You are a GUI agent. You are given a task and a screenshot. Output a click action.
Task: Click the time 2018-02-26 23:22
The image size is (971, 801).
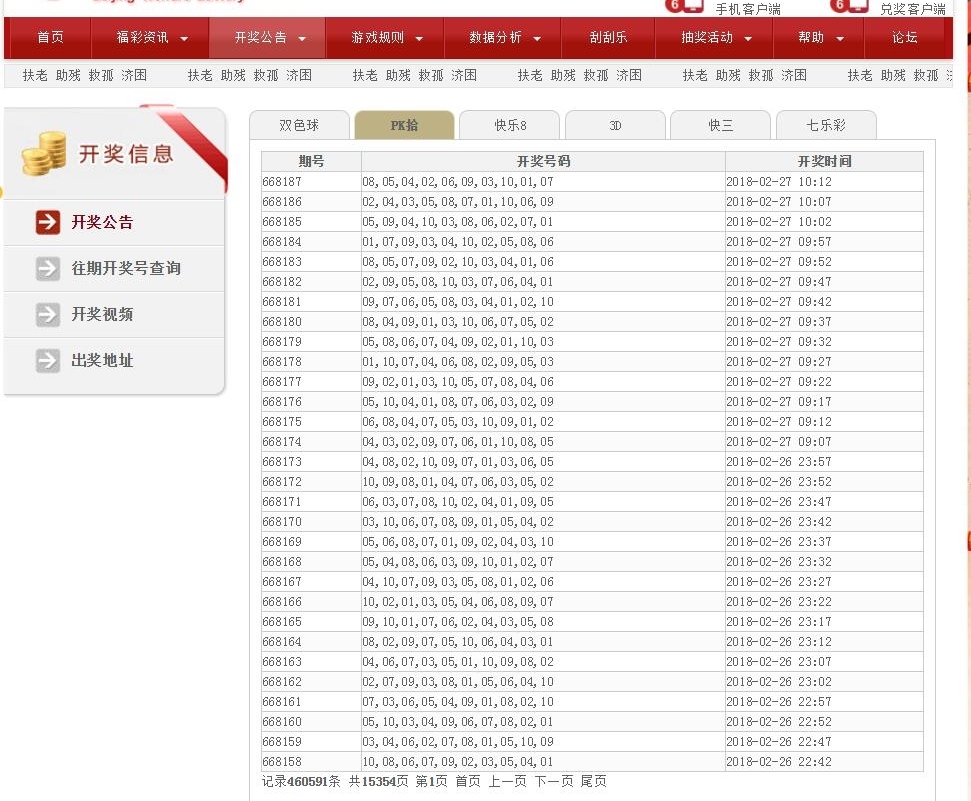pyautogui.click(x=779, y=602)
